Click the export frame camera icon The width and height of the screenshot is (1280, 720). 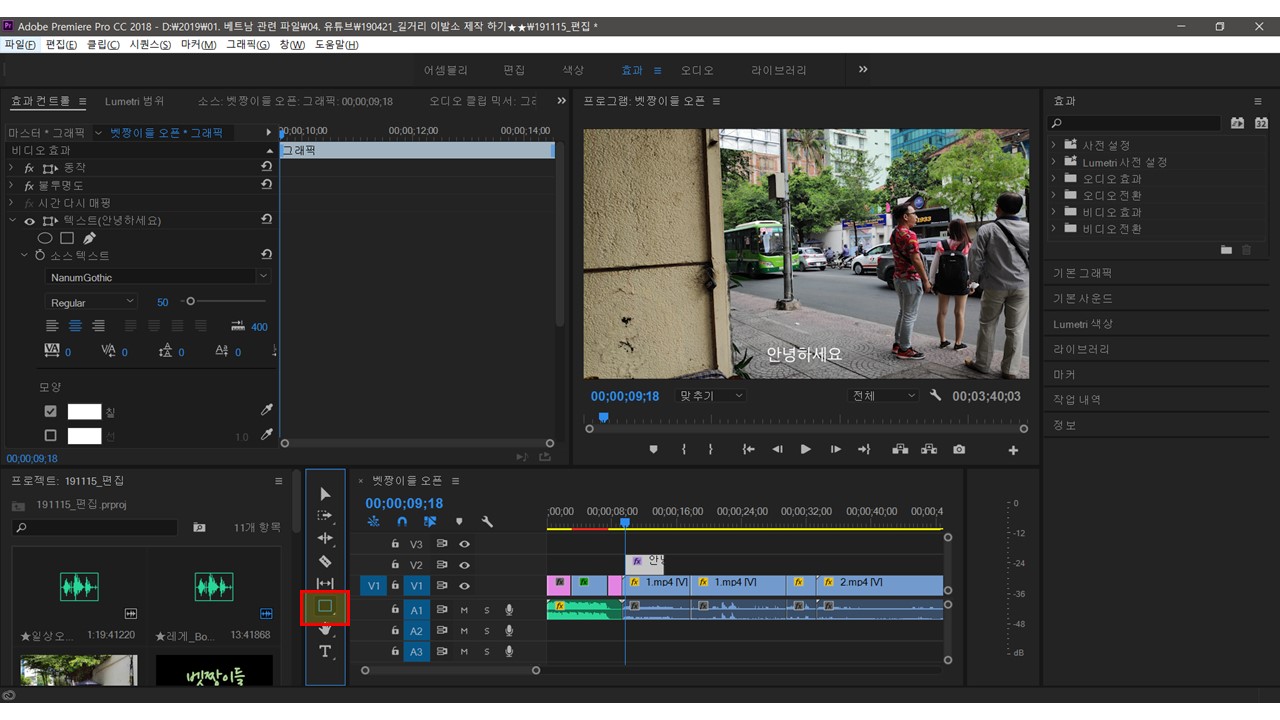[x=959, y=450]
